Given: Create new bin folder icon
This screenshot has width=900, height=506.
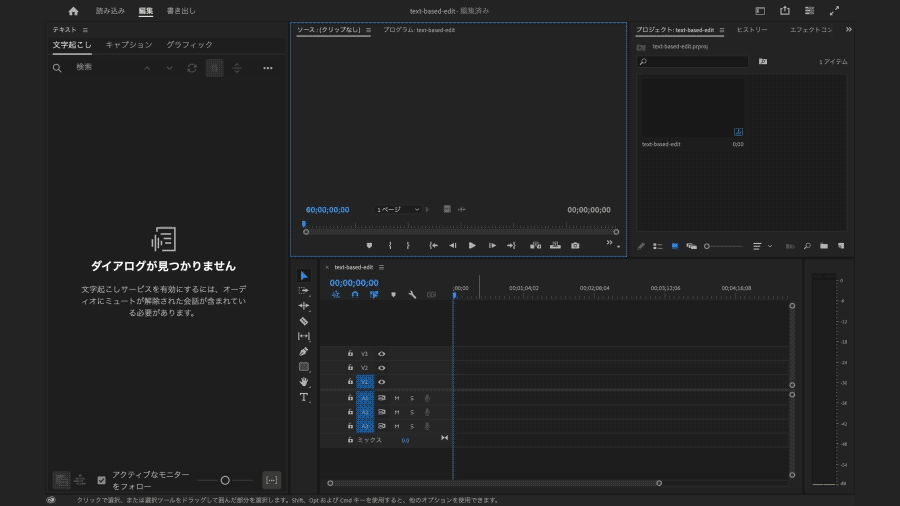Looking at the screenshot, I should point(824,246).
